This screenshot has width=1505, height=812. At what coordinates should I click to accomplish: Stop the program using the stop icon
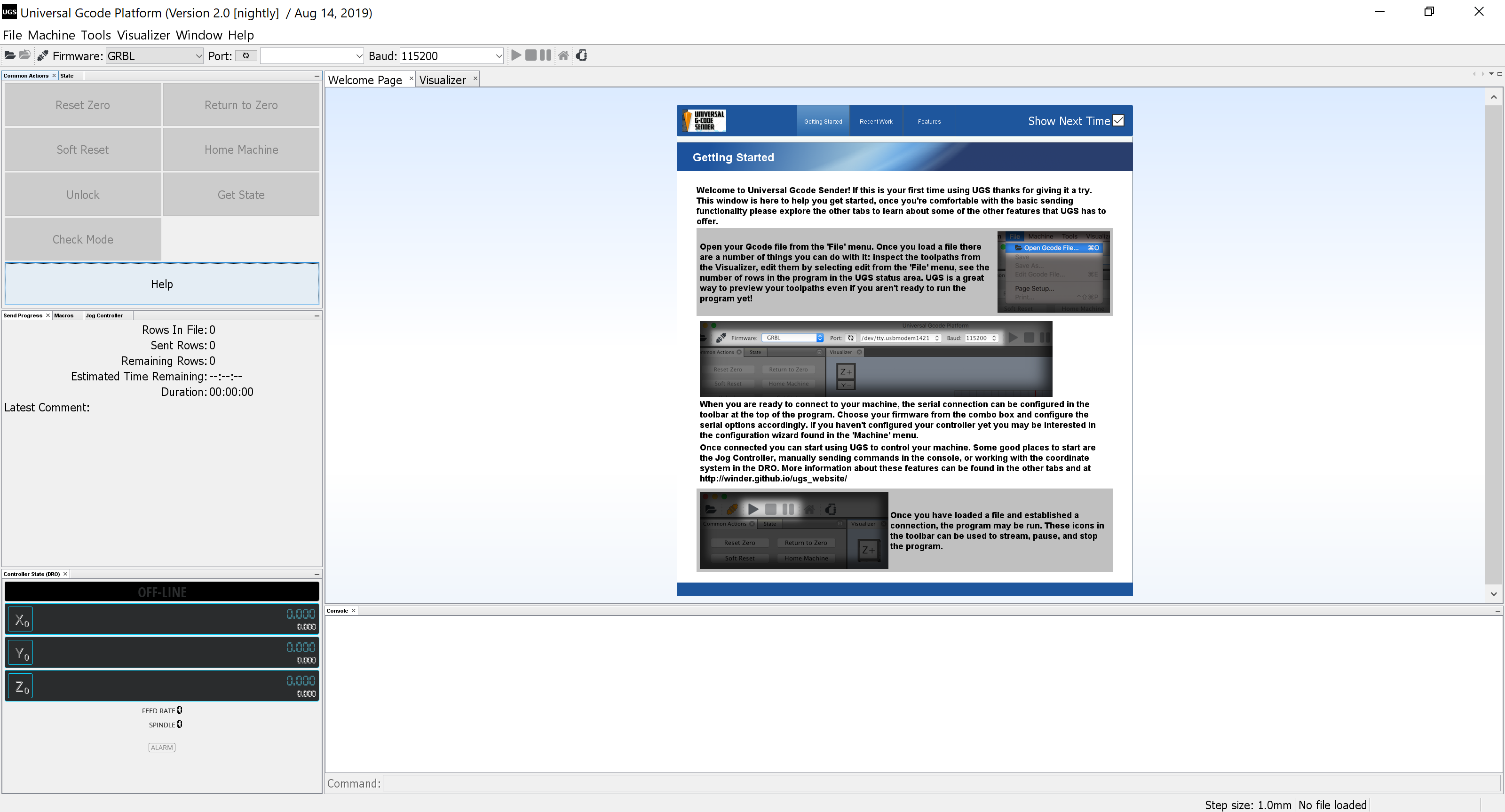[531, 55]
